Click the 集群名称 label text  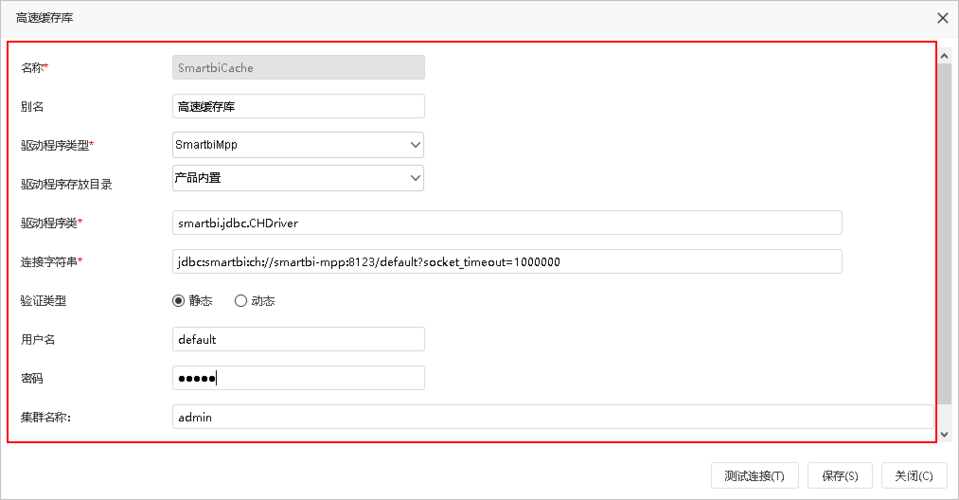pyautogui.click(x=46, y=417)
